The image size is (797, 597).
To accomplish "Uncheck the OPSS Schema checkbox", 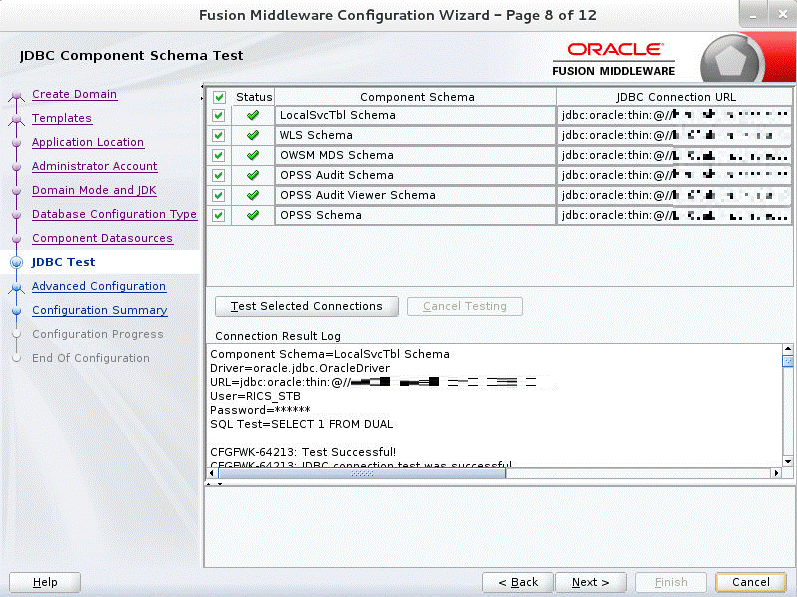I will point(219,215).
